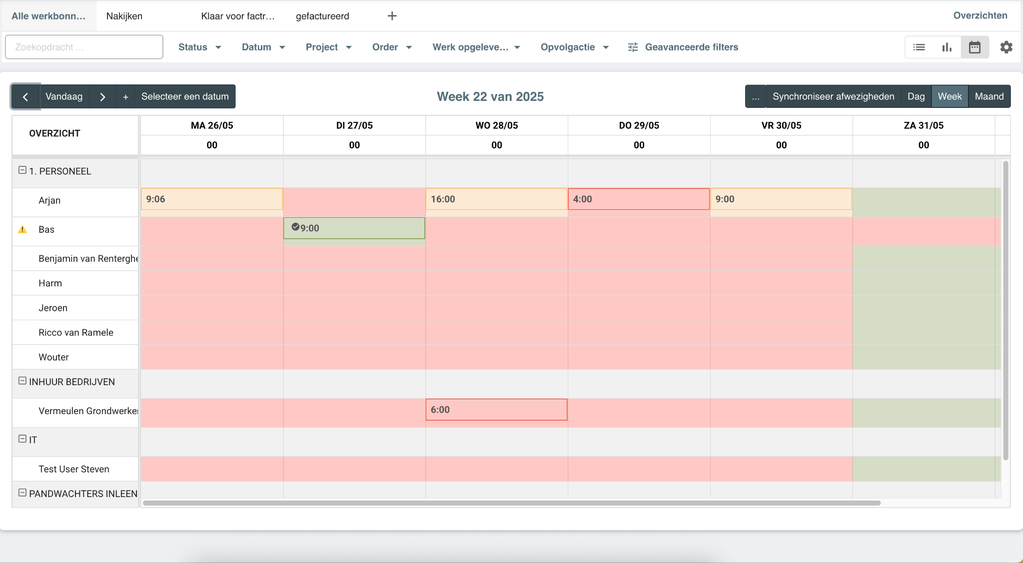The image size is (1023, 563).
Task: Open Arjan's 9:00 entry on Friday
Action: point(781,199)
